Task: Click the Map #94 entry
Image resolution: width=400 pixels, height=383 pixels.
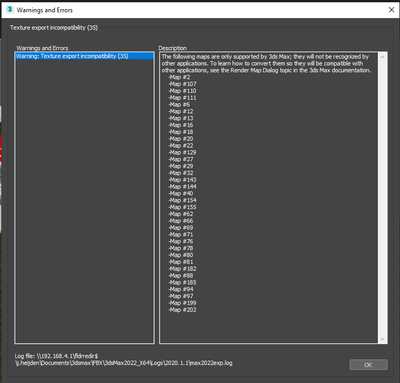Action: [181, 289]
